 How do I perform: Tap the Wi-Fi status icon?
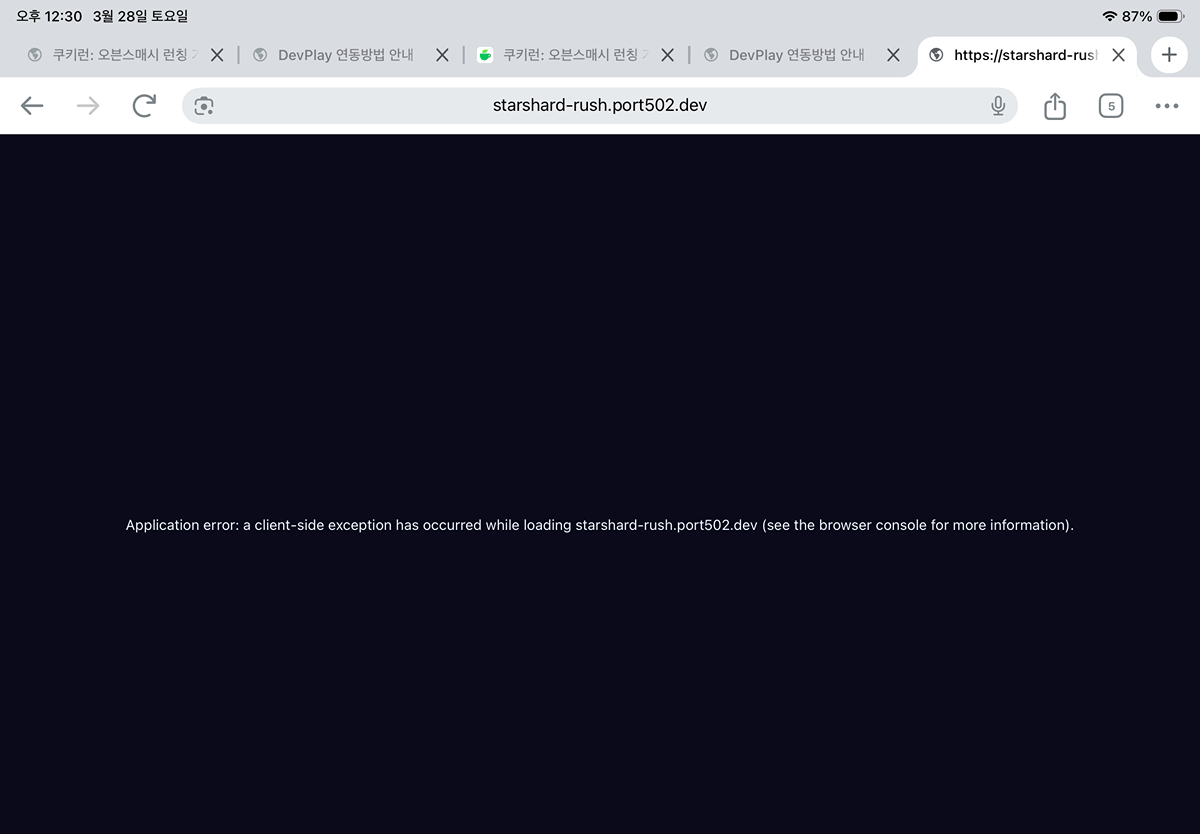tap(1109, 16)
